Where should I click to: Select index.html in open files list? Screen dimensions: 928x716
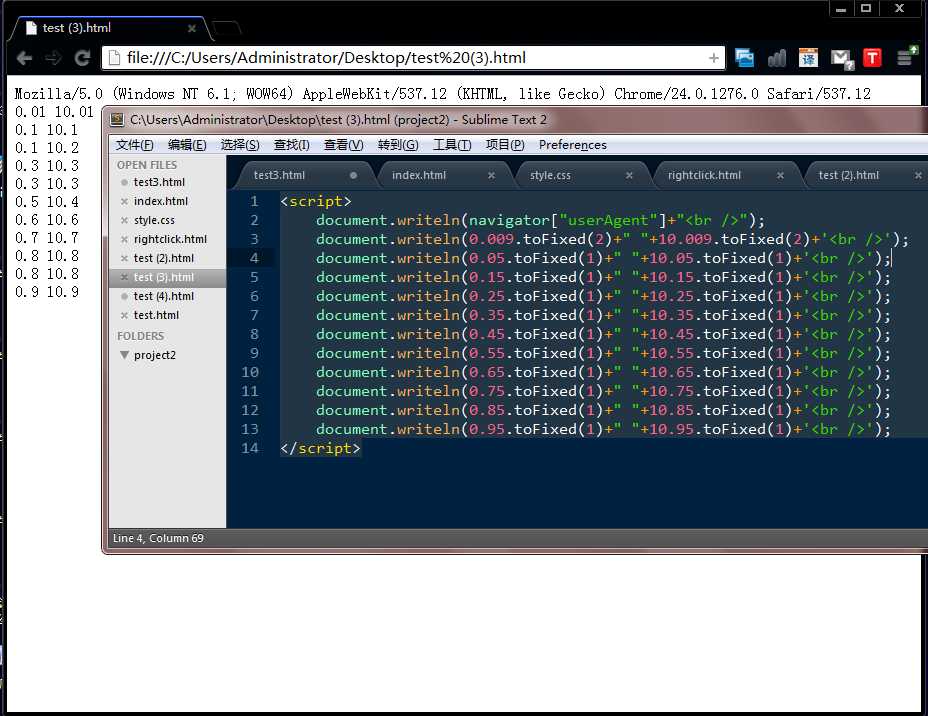coord(161,201)
